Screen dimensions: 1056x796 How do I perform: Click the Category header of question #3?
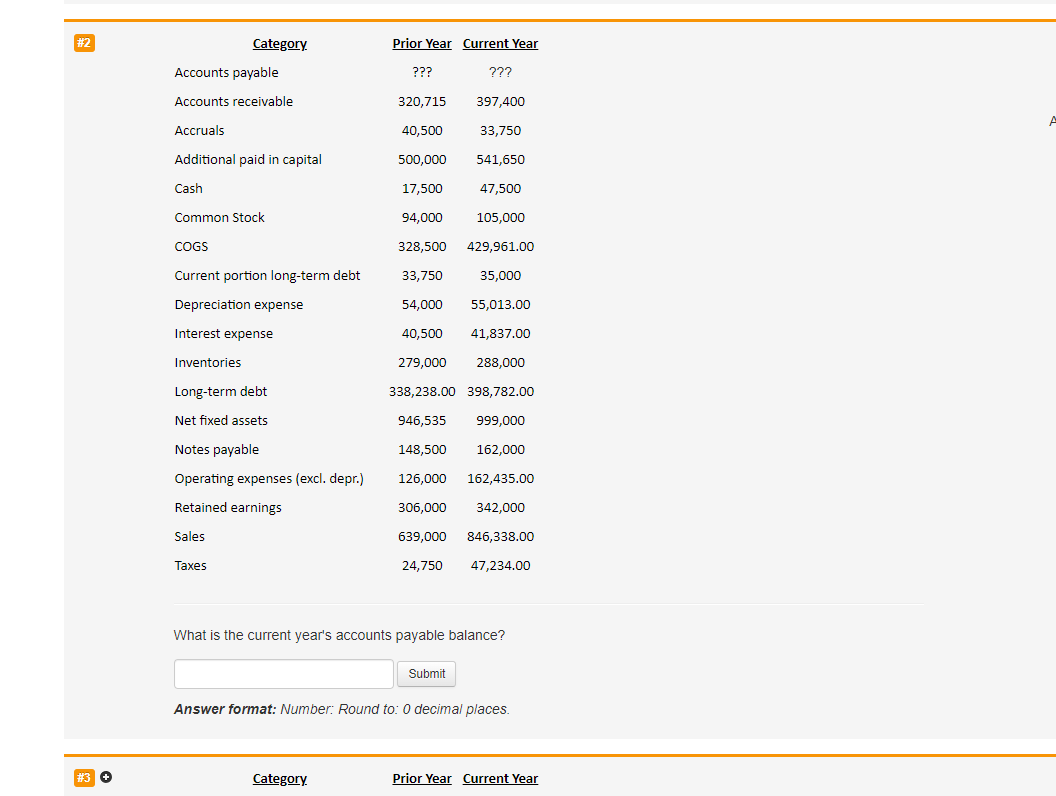tap(279, 778)
